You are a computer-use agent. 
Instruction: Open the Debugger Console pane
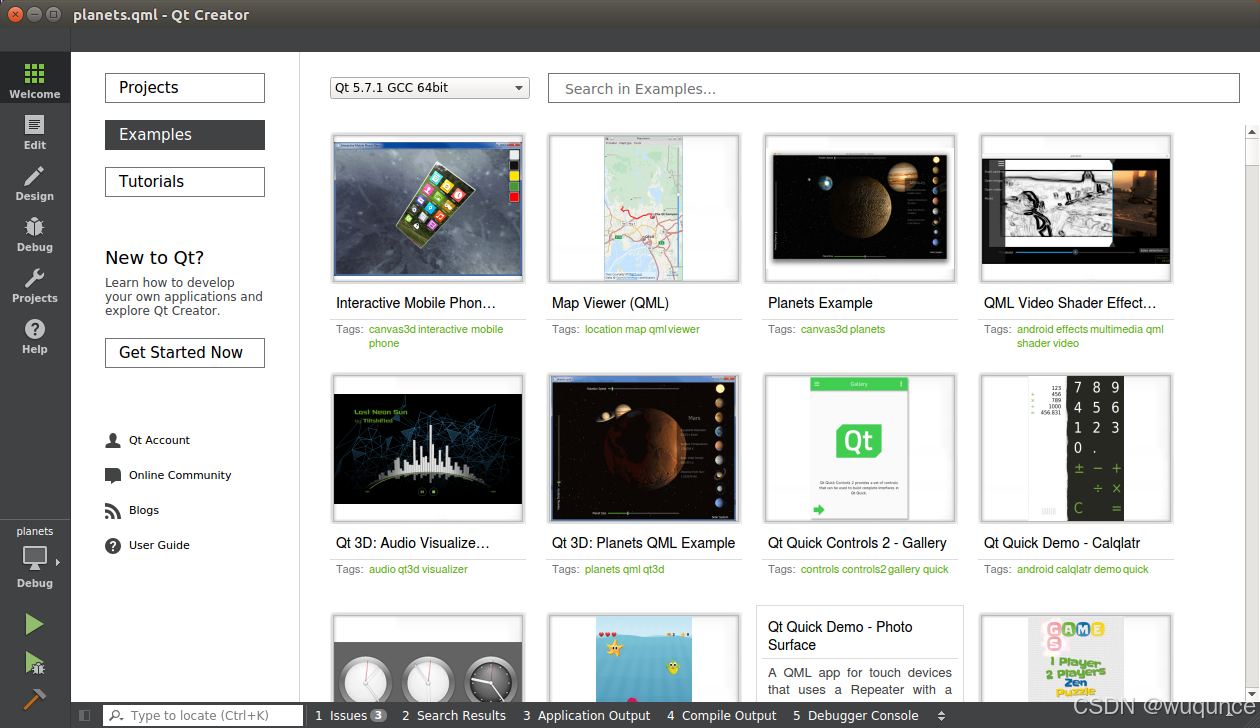pos(855,715)
